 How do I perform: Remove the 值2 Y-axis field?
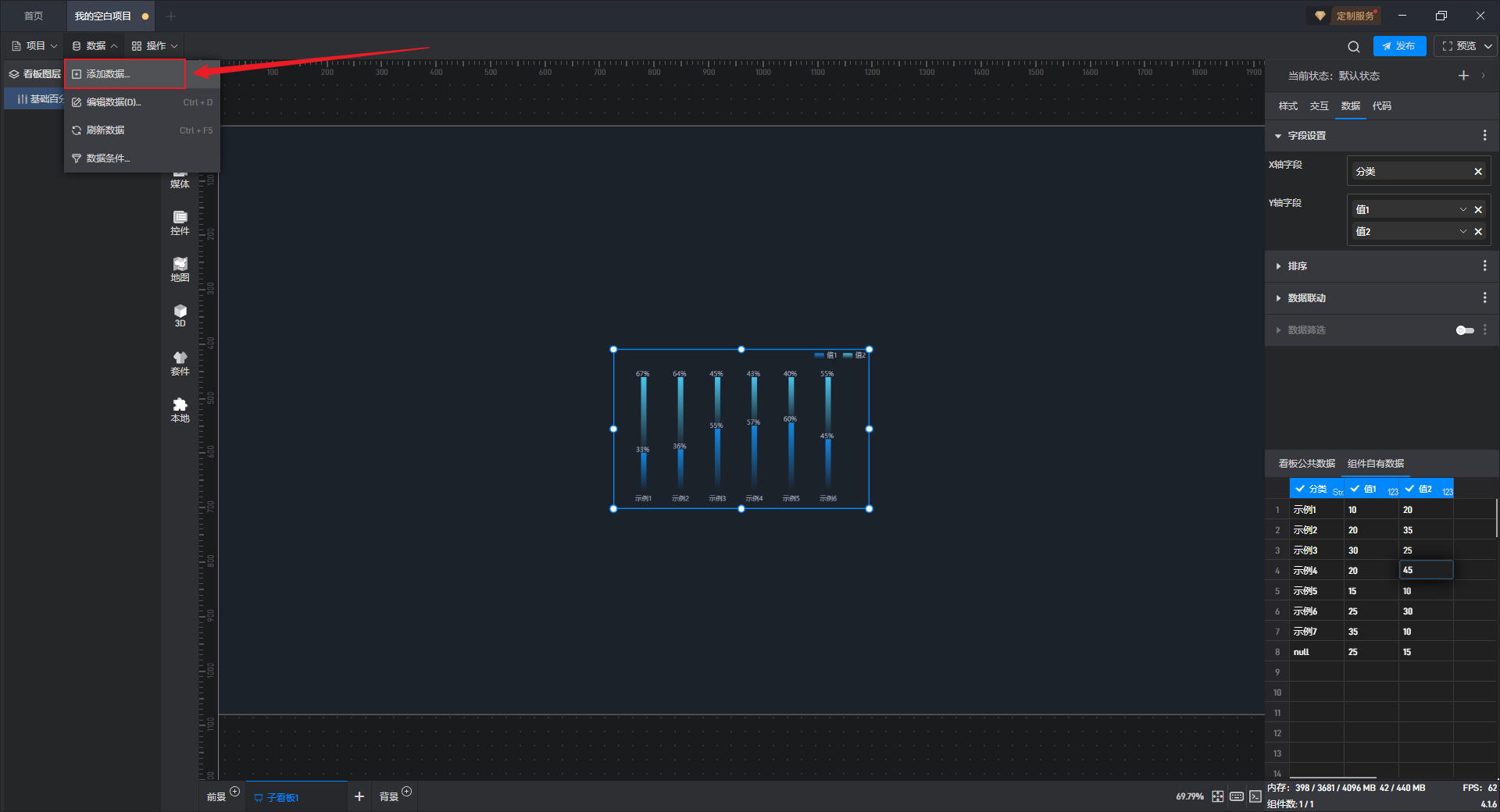(x=1478, y=232)
